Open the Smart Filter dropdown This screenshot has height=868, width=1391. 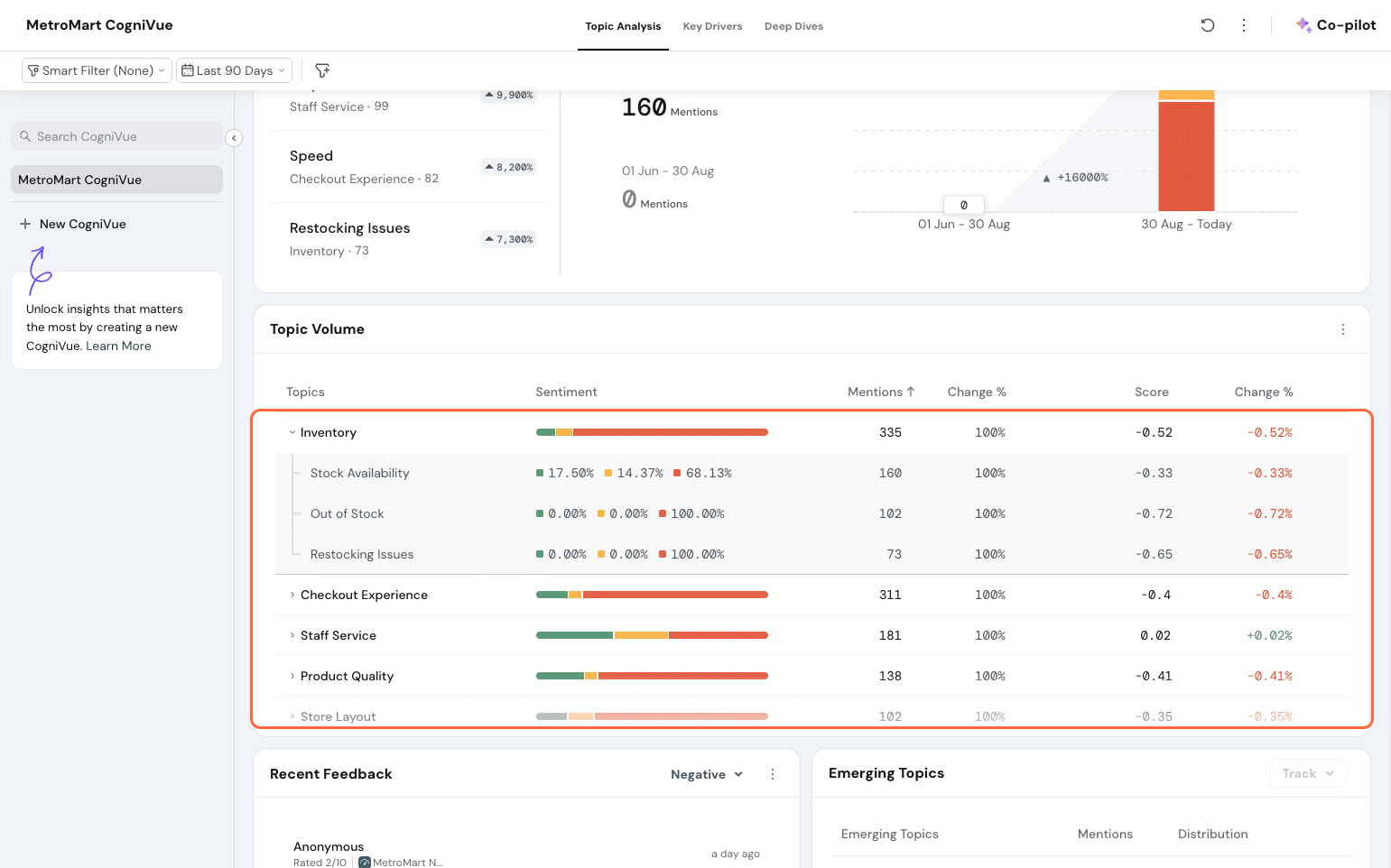coord(97,70)
